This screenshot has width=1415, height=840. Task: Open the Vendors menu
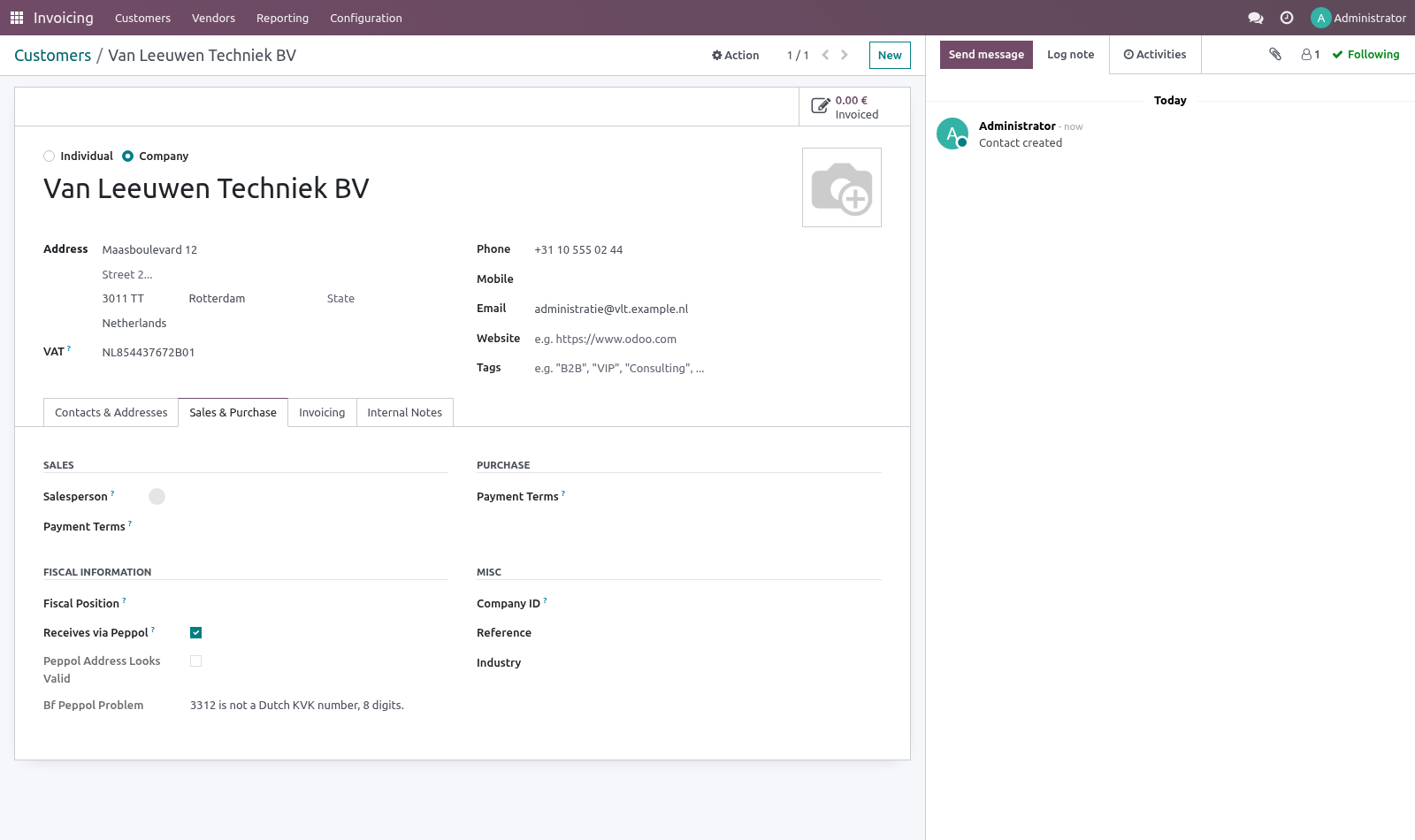(x=213, y=18)
